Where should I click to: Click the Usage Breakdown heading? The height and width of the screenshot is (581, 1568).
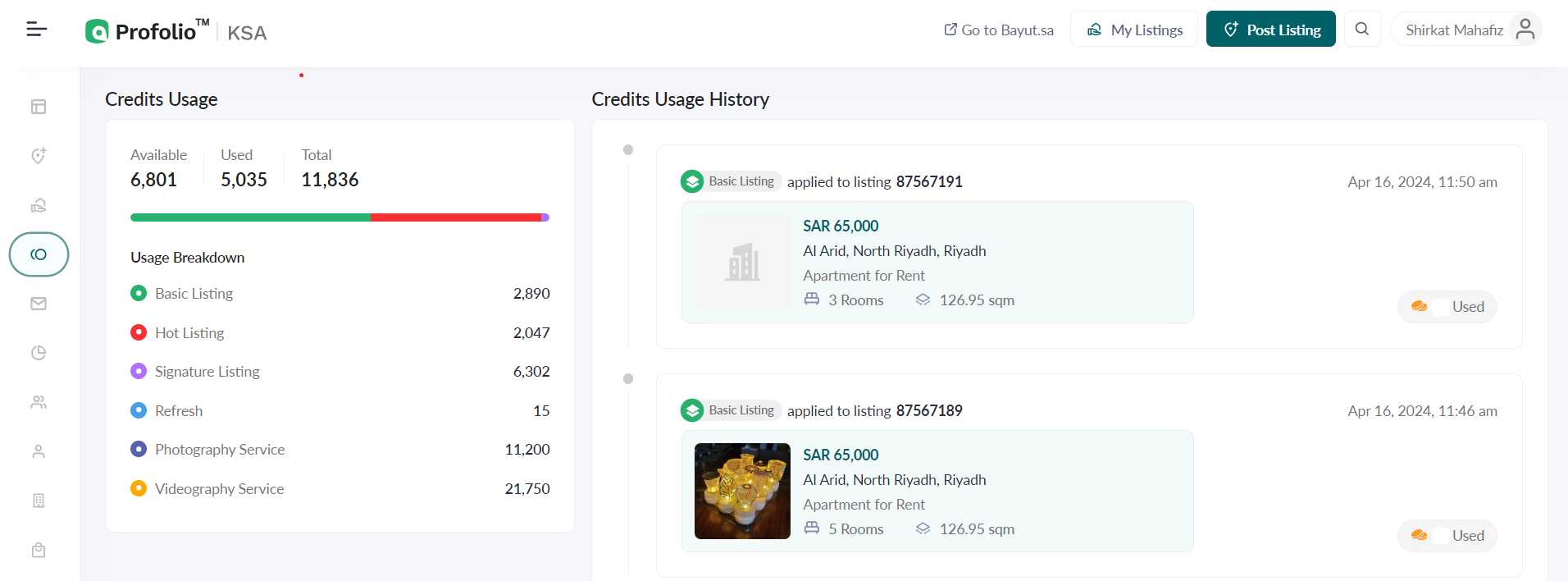(187, 257)
